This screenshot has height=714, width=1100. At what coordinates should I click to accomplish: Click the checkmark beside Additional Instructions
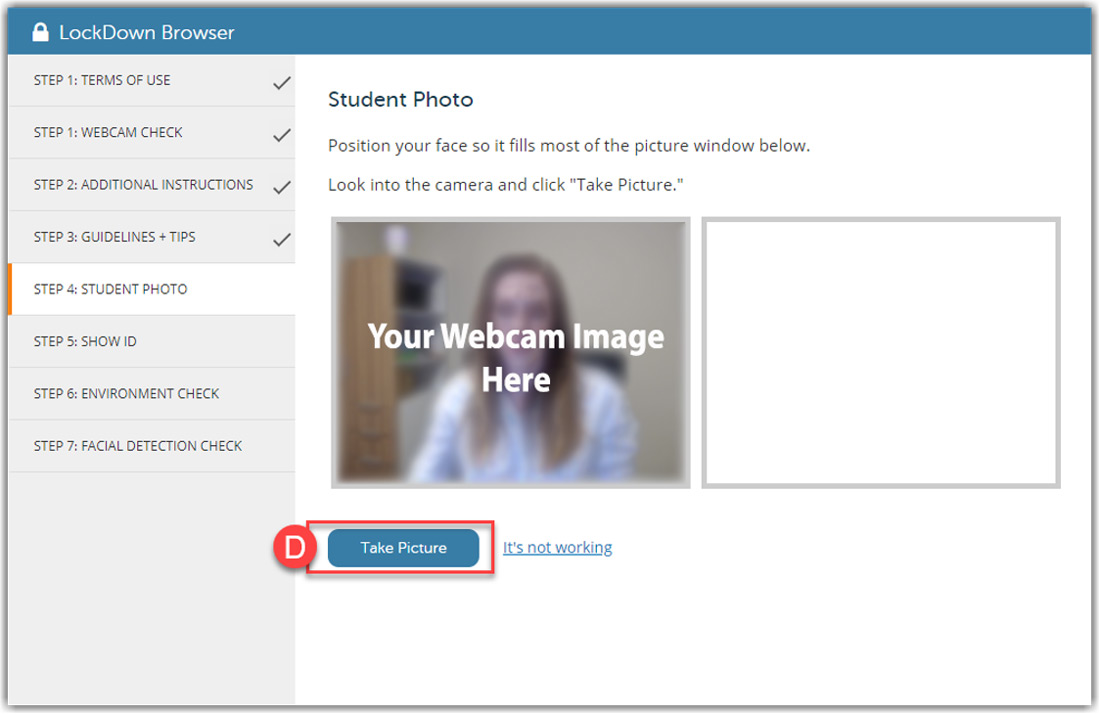(x=282, y=187)
